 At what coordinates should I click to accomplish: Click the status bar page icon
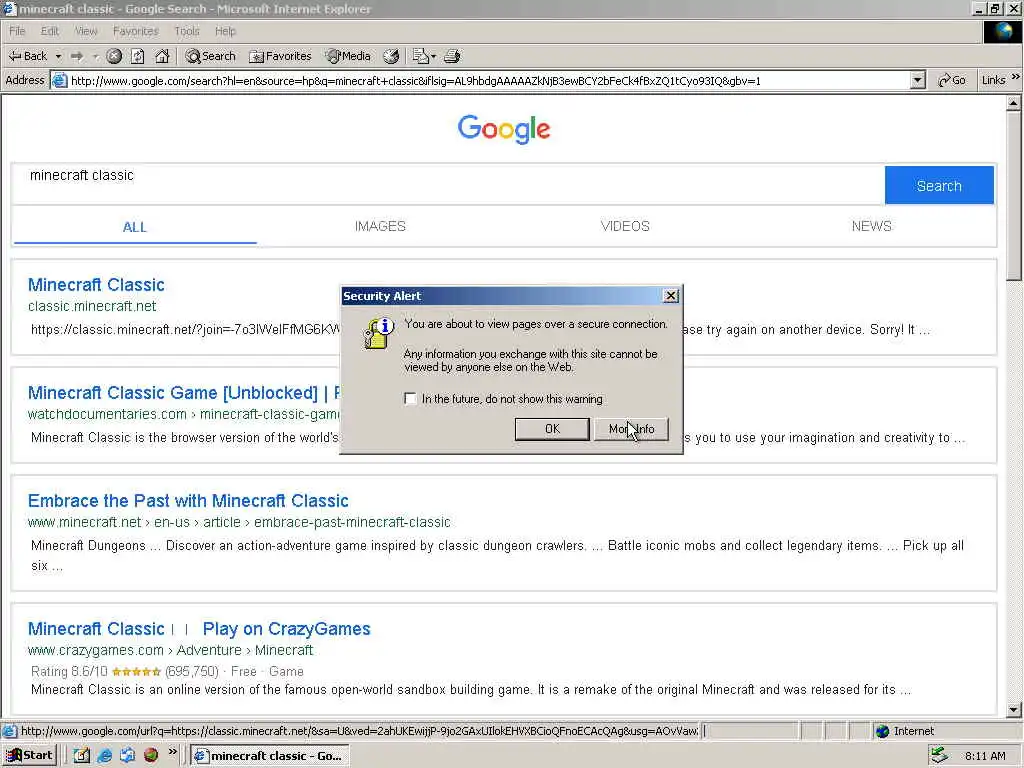click(x=10, y=731)
